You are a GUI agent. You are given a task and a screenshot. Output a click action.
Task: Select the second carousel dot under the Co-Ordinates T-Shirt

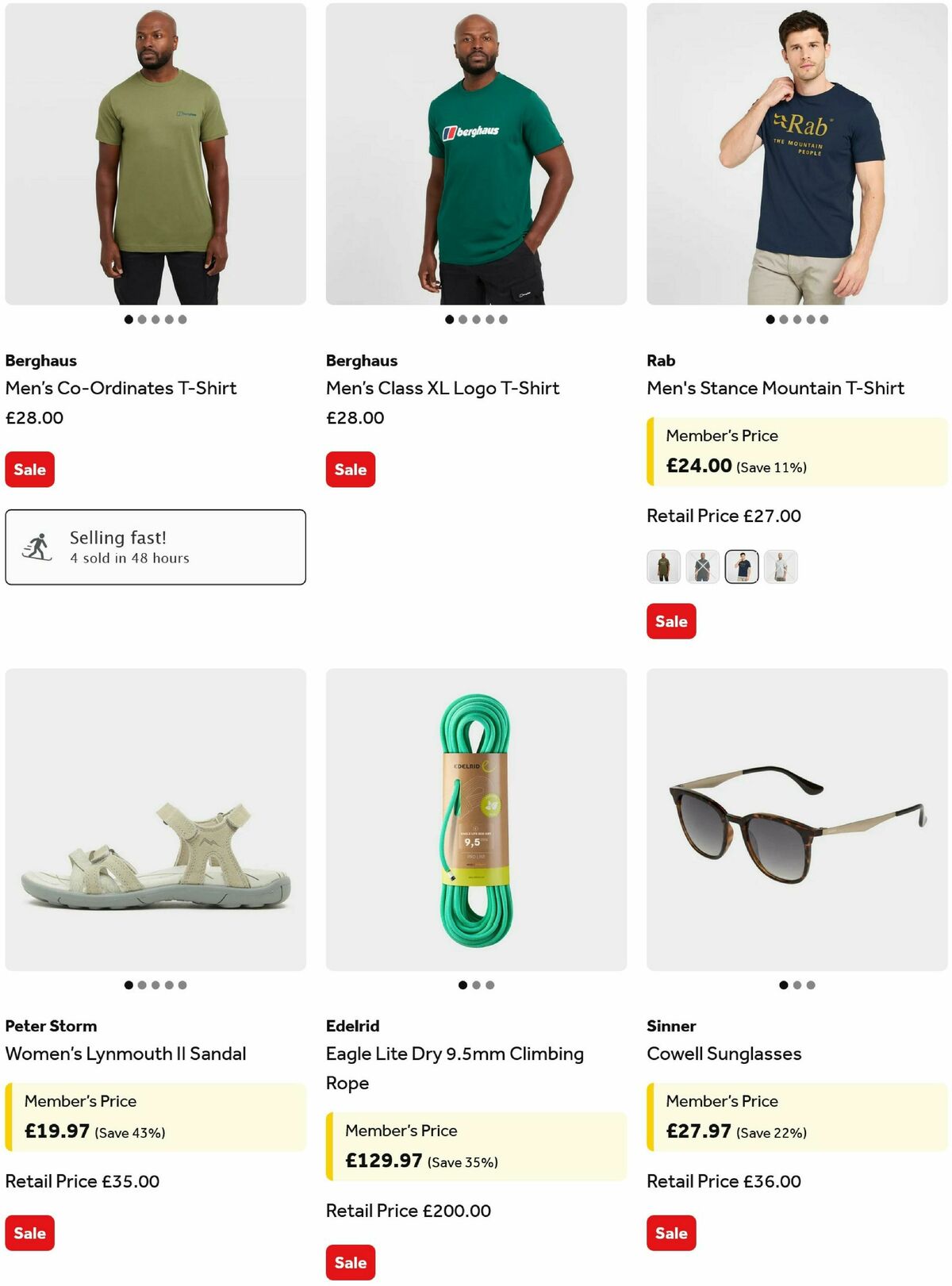(x=142, y=318)
